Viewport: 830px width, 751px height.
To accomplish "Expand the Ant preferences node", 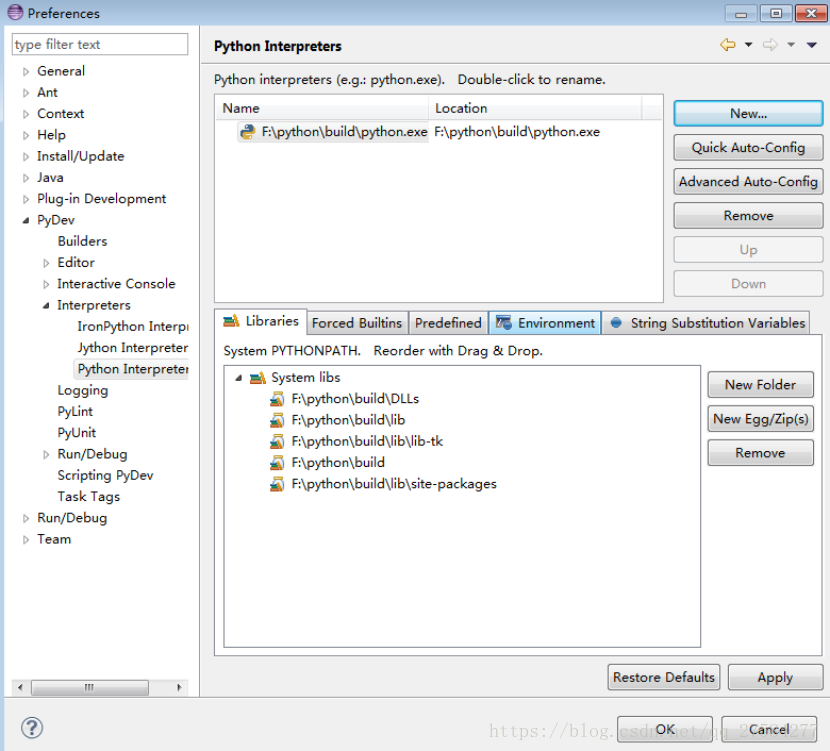I will (x=25, y=93).
